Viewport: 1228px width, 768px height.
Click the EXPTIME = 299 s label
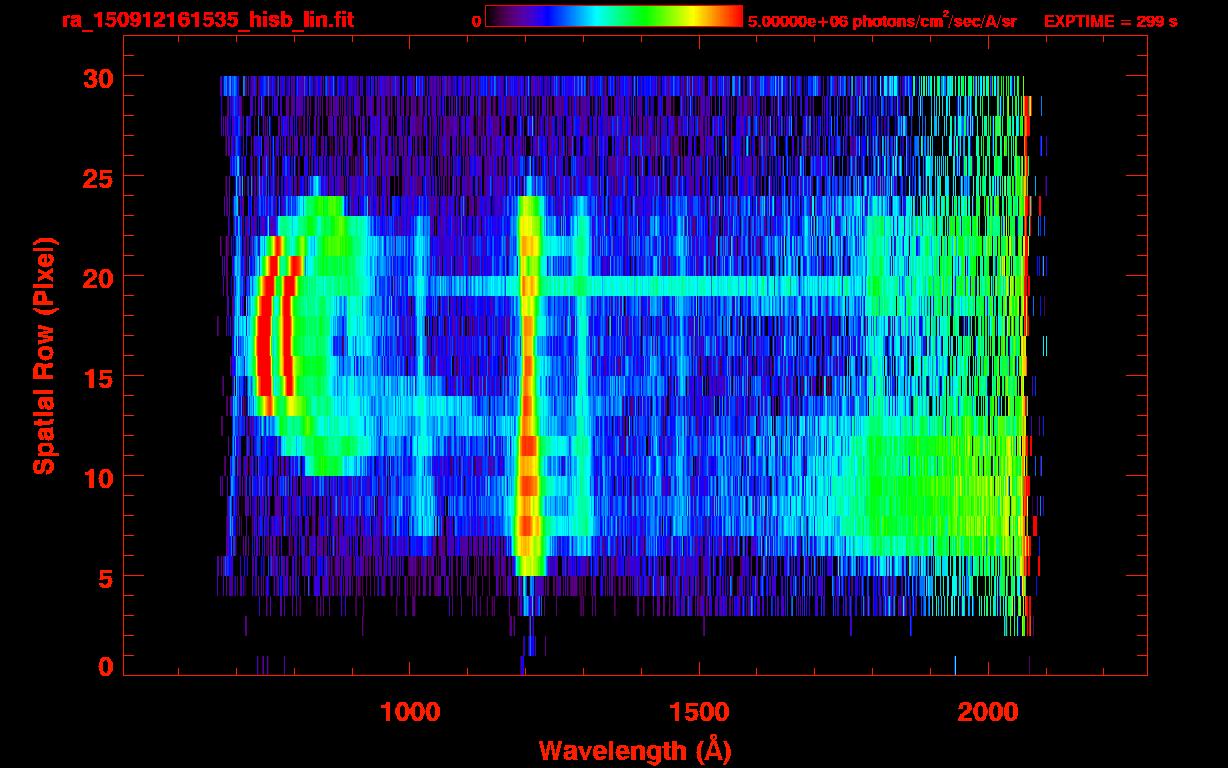pos(1110,21)
